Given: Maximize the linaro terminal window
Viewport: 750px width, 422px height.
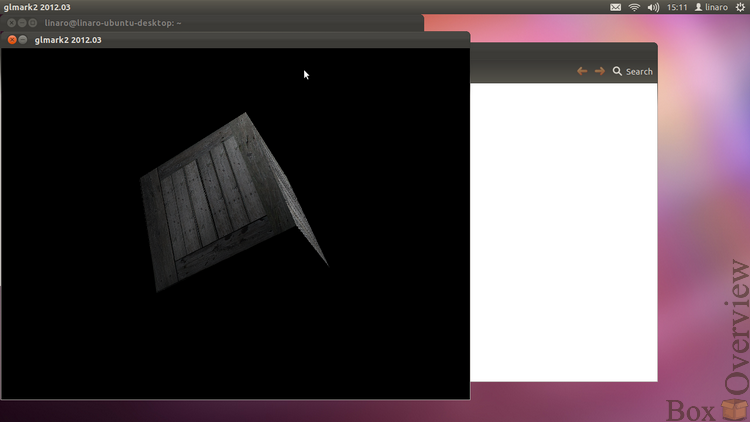Looking at the screenshot, I should point(33,23).
